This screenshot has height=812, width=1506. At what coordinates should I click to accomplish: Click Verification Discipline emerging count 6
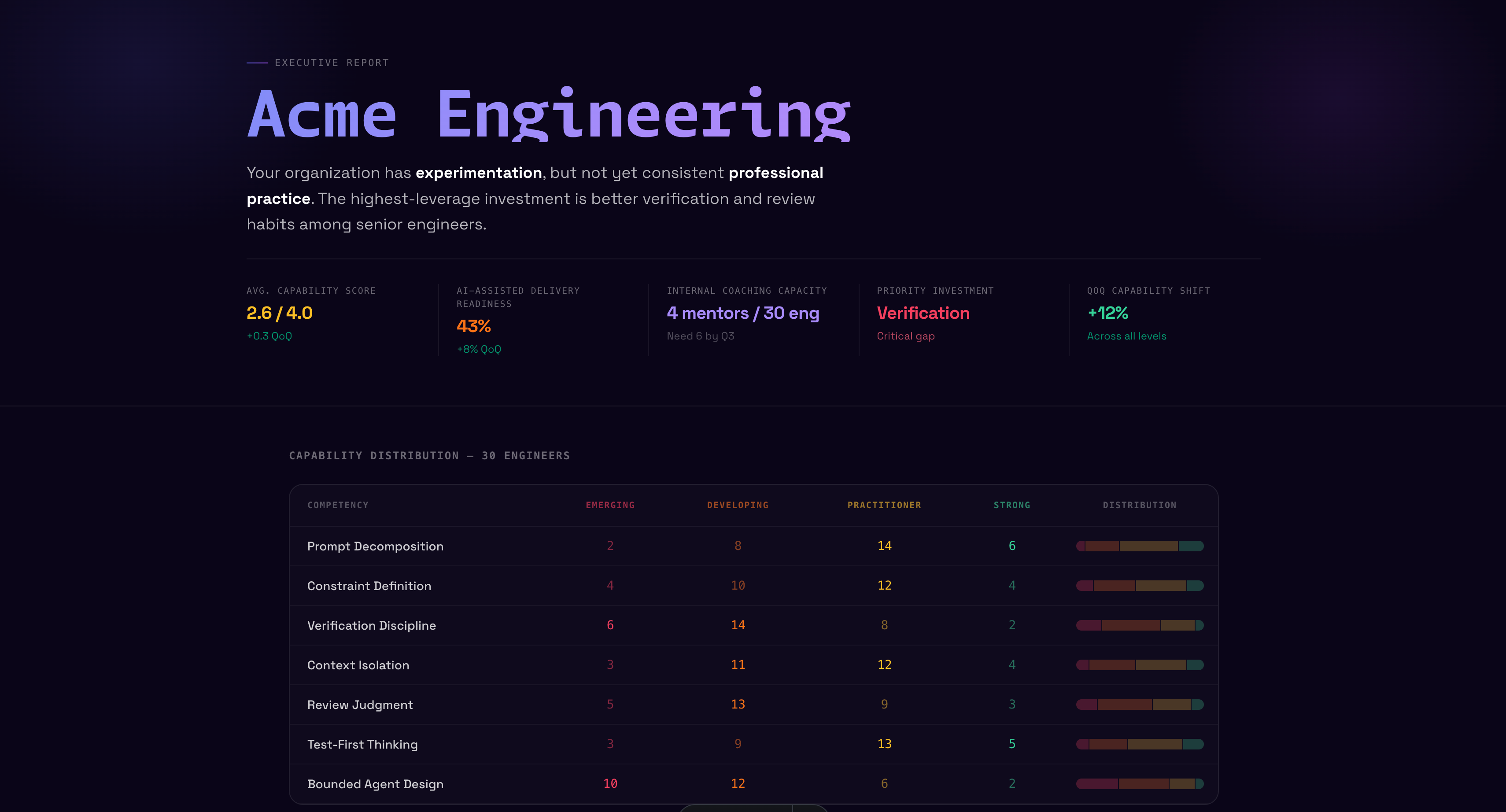[x=610, y=625]
